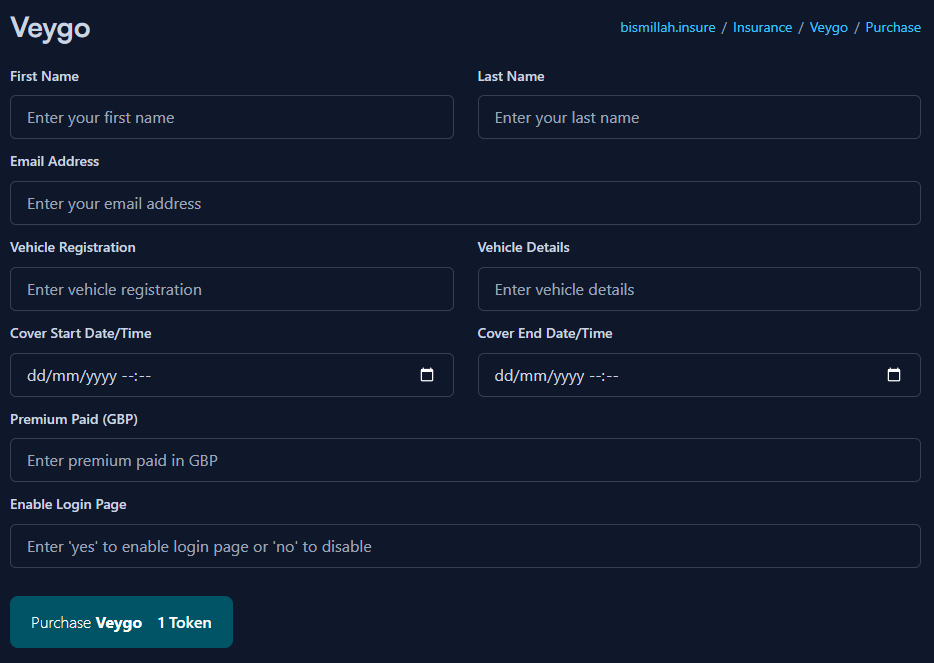Open the Cover Start Date calendar picker icon
This screenshot has width=934, height=663.
pyautogui.click(x=427, y=374)
